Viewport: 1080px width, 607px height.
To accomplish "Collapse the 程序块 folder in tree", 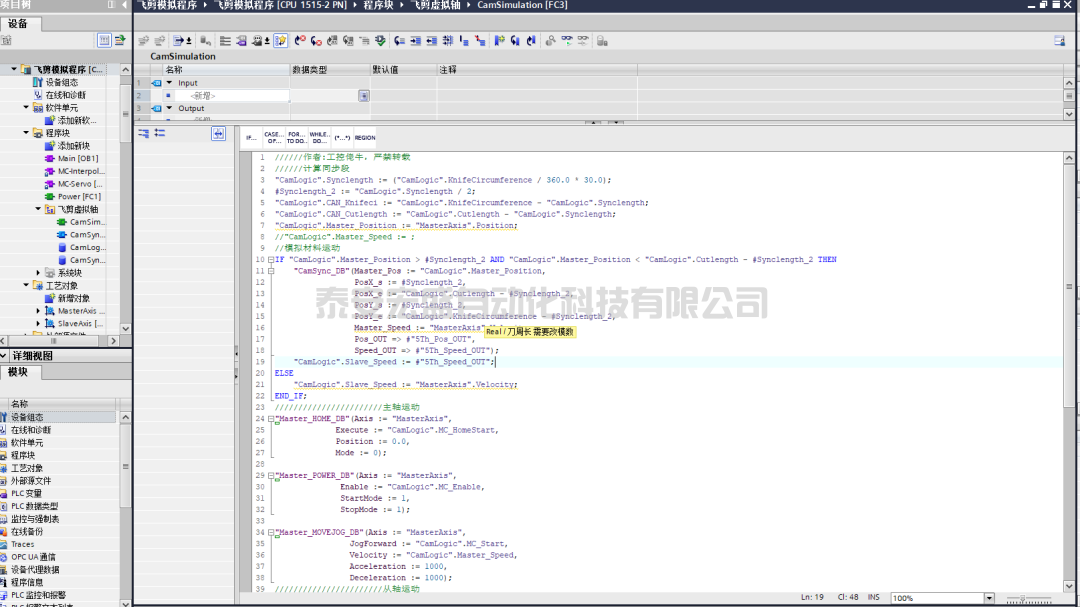I will [27, 133].
